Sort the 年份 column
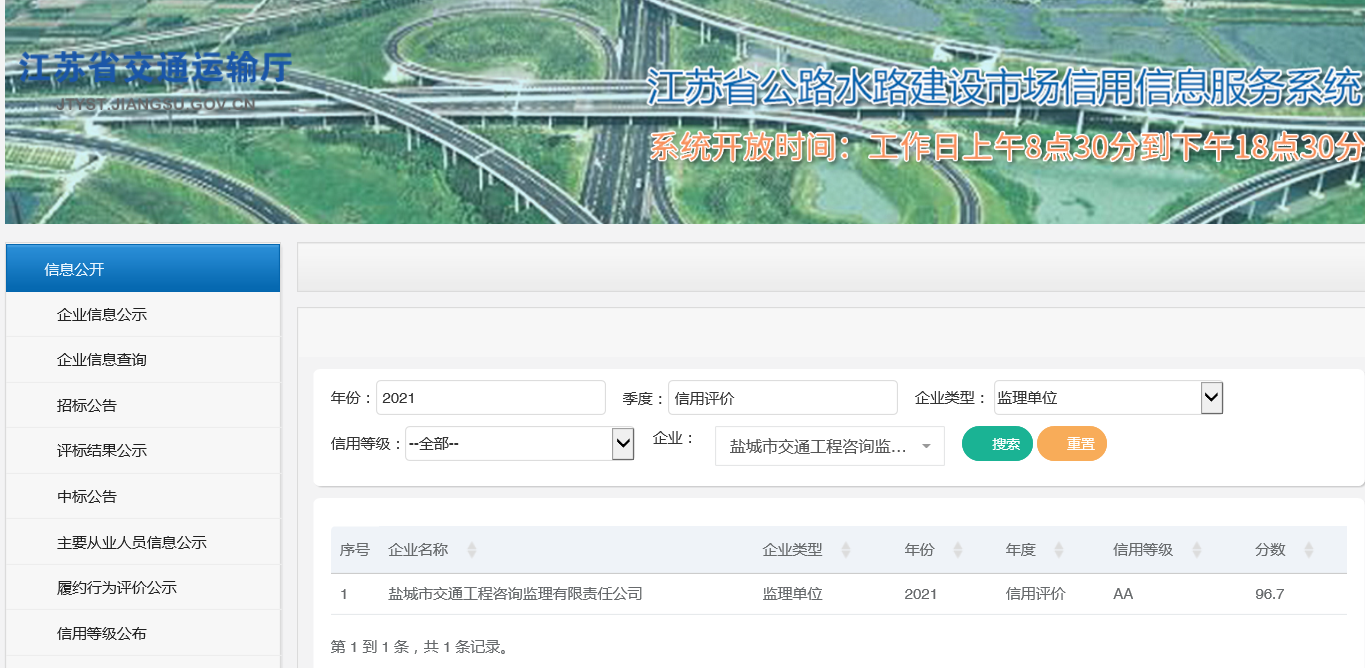1365x668 pixels. coord(956,549)
